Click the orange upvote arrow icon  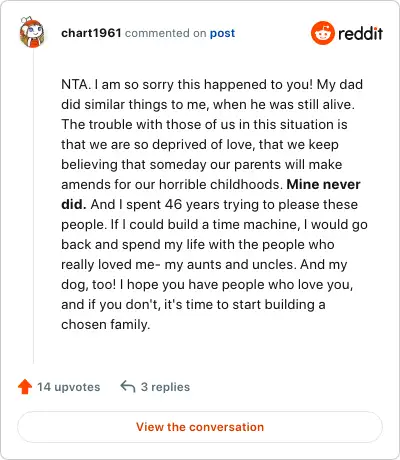pyautogui.click(x=25, y=387)
